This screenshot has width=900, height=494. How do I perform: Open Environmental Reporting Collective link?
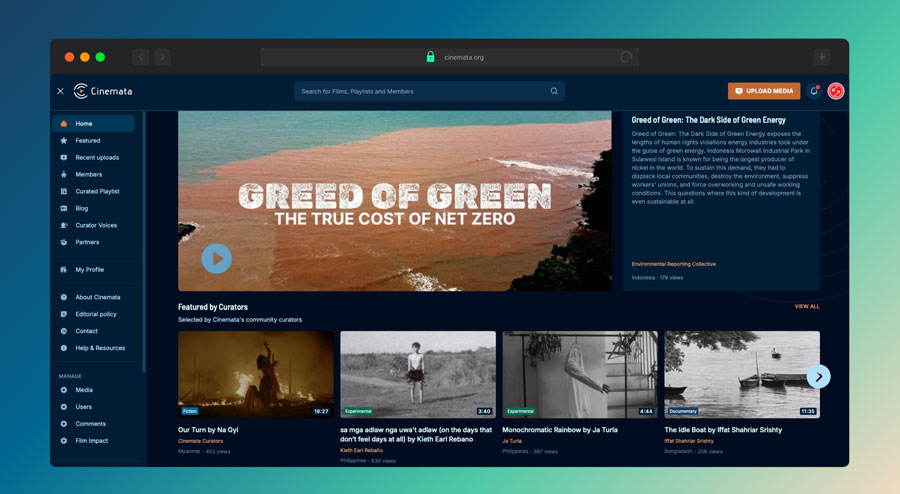point(673,264)
